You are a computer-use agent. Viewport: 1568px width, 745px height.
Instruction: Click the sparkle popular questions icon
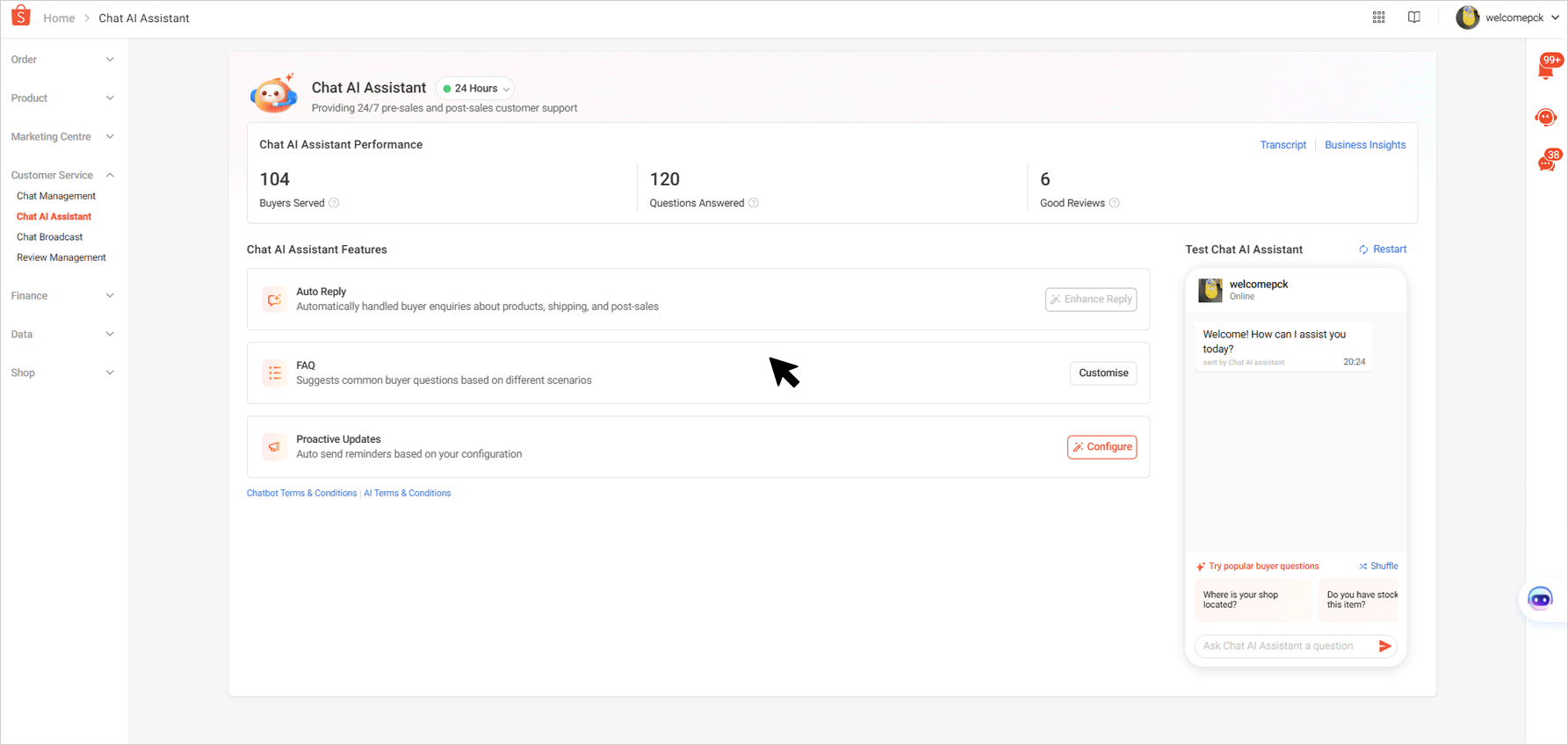(1201, 567)
